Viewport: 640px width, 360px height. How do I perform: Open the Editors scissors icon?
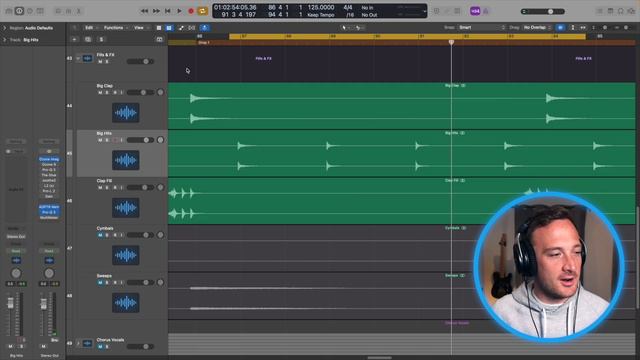(x=79, y=11)
